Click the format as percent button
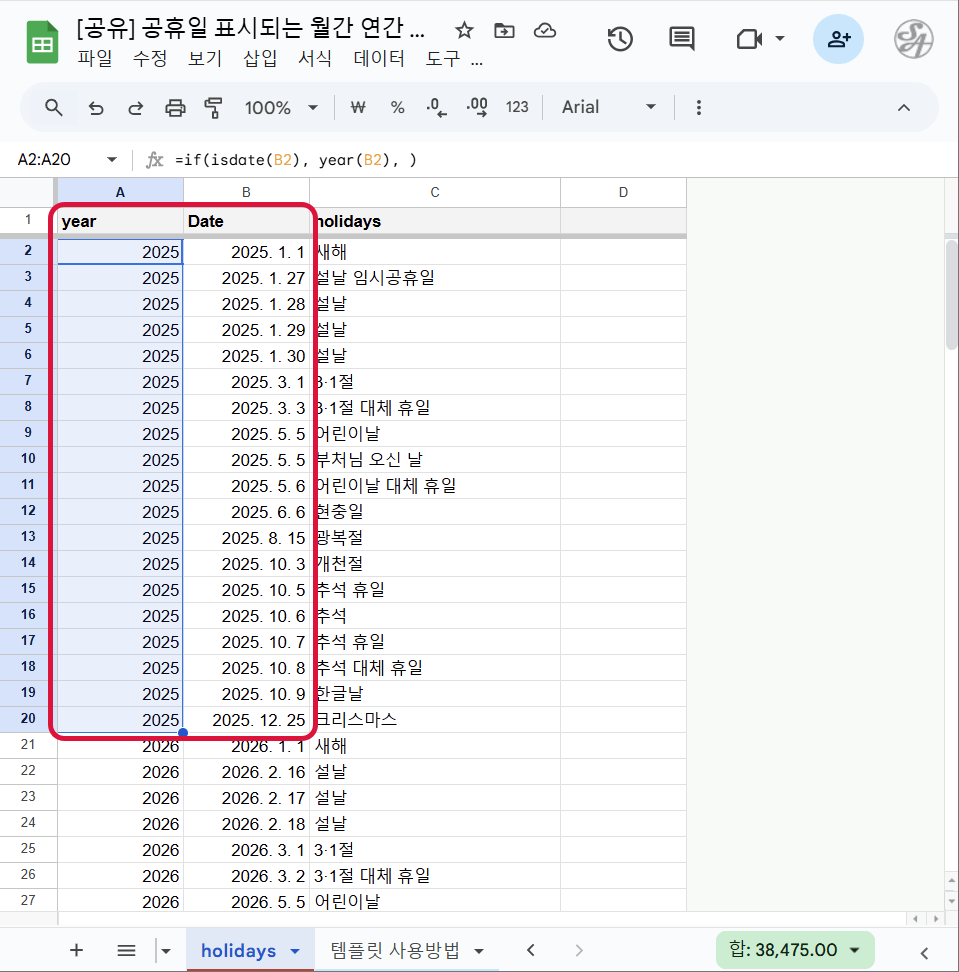 [397, 107]
